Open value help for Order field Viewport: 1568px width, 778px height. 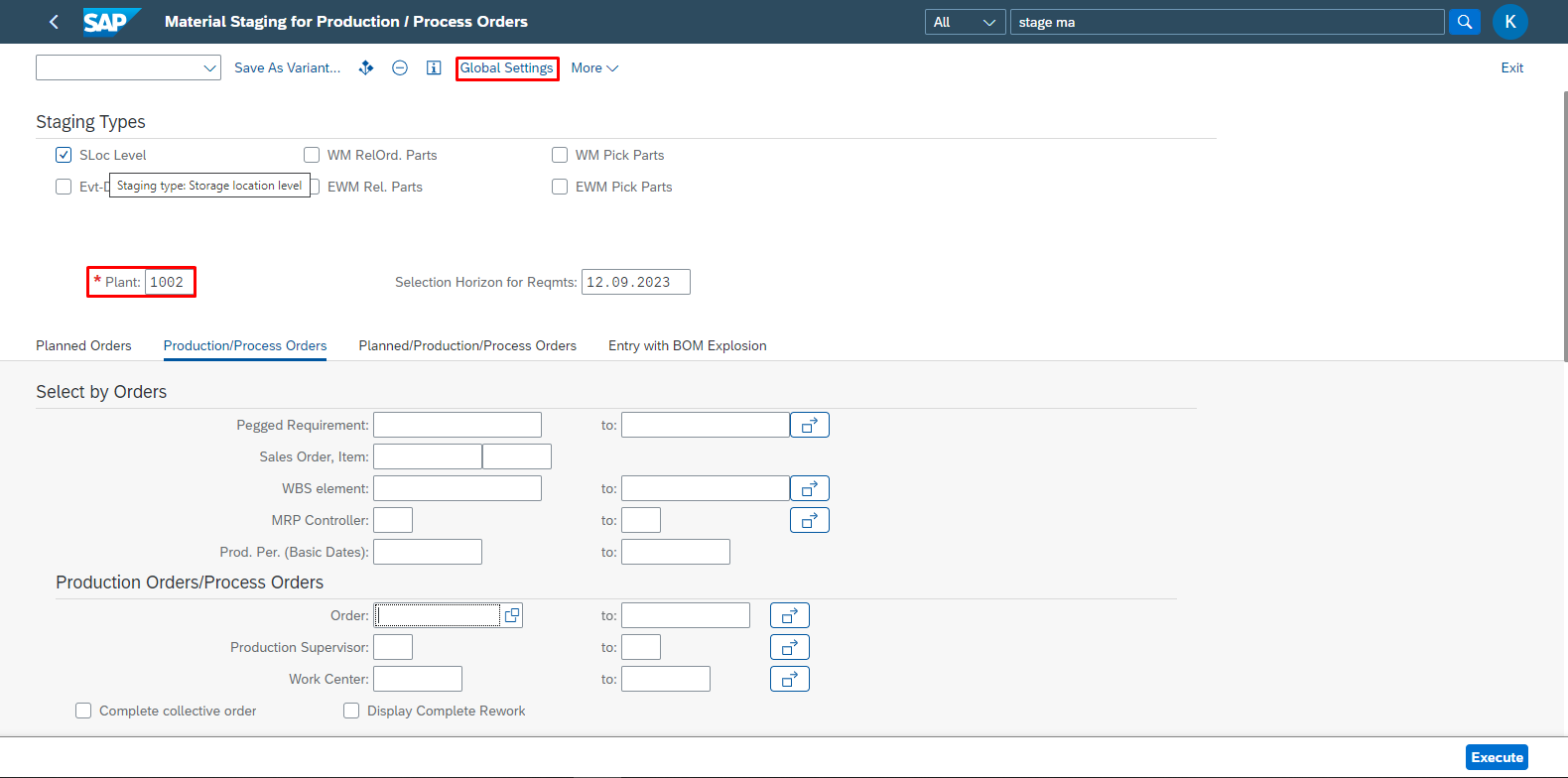tap(511, 615)
